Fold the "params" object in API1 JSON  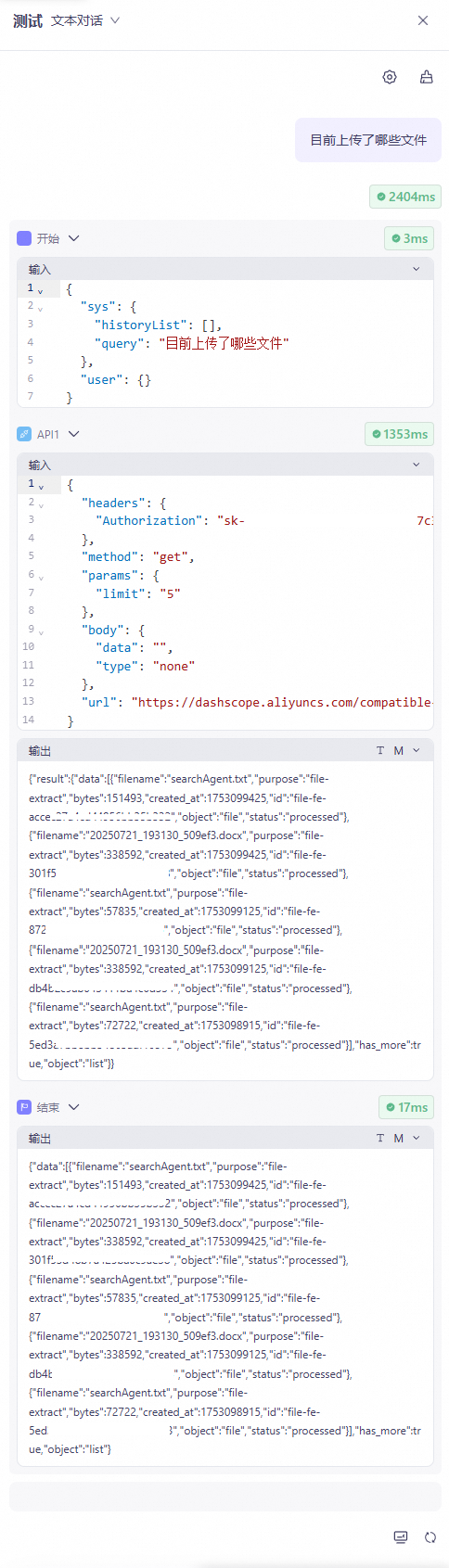click(40, 577)
